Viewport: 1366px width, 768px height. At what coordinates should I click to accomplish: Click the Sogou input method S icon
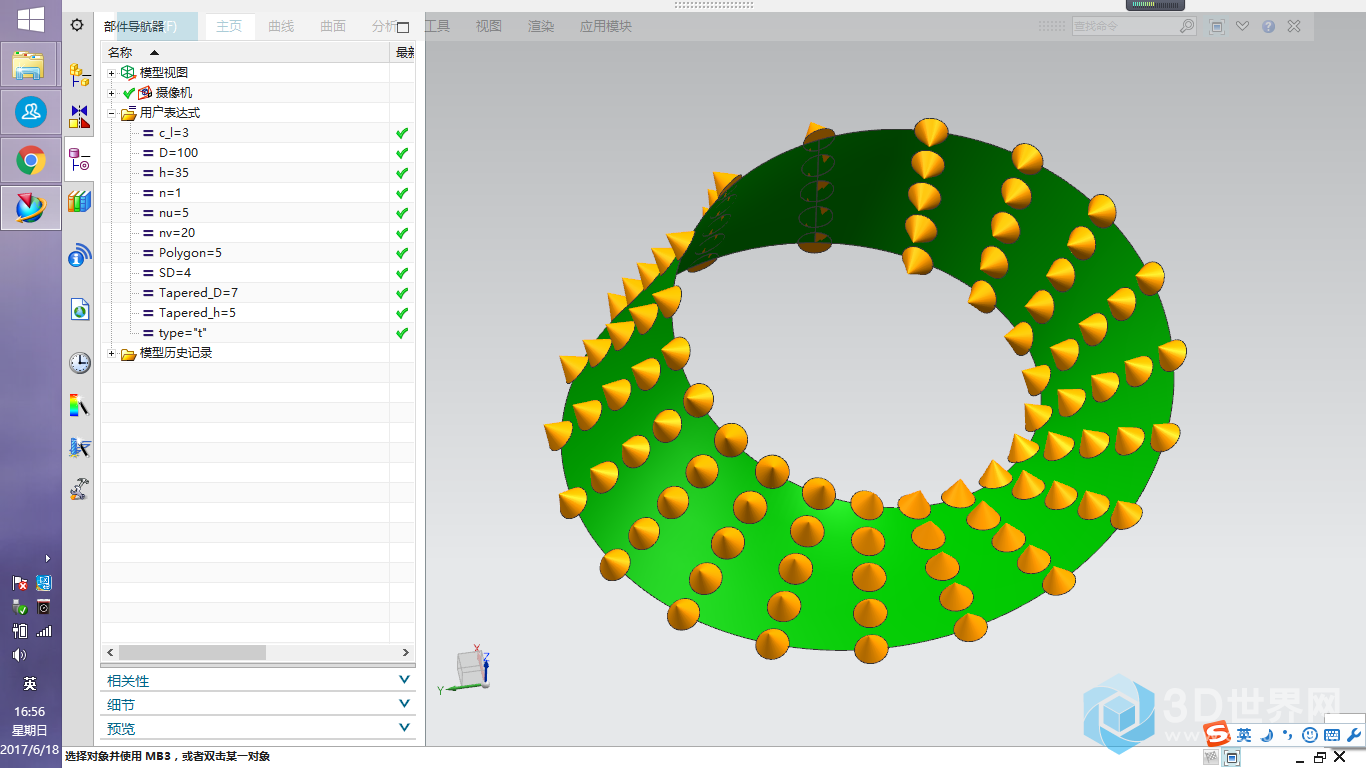tap(1217, 735)
